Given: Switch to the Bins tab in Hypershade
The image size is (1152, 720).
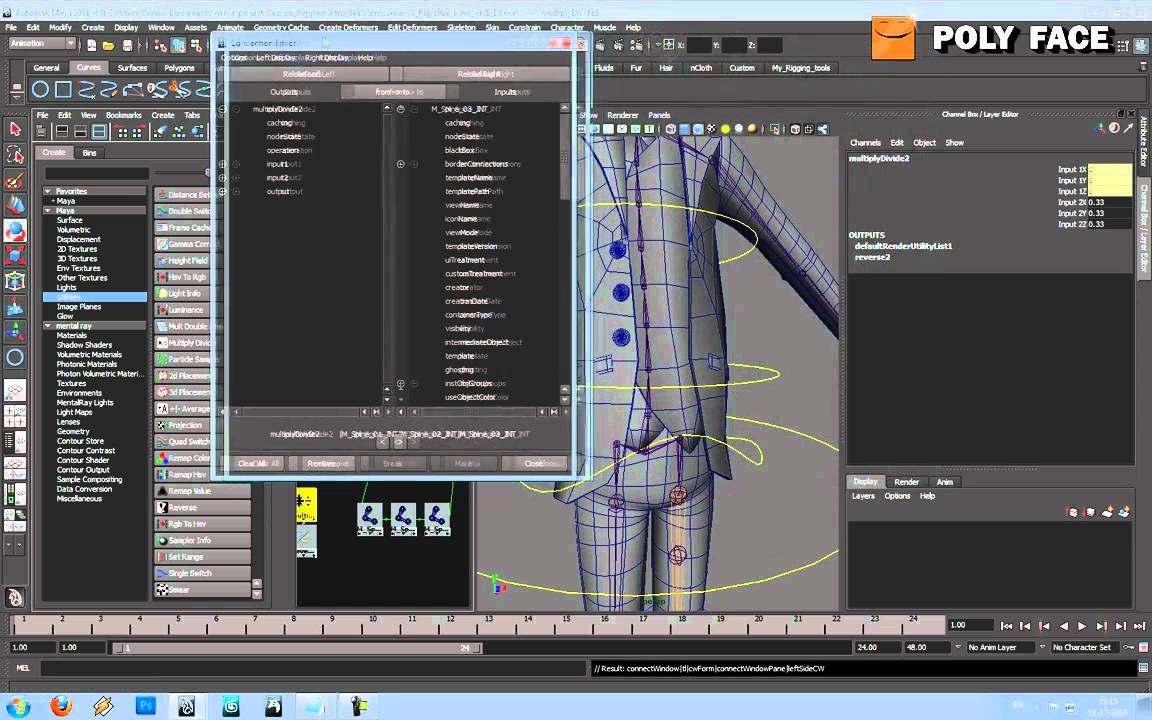Looking at the screenshot, I should 90,153.
